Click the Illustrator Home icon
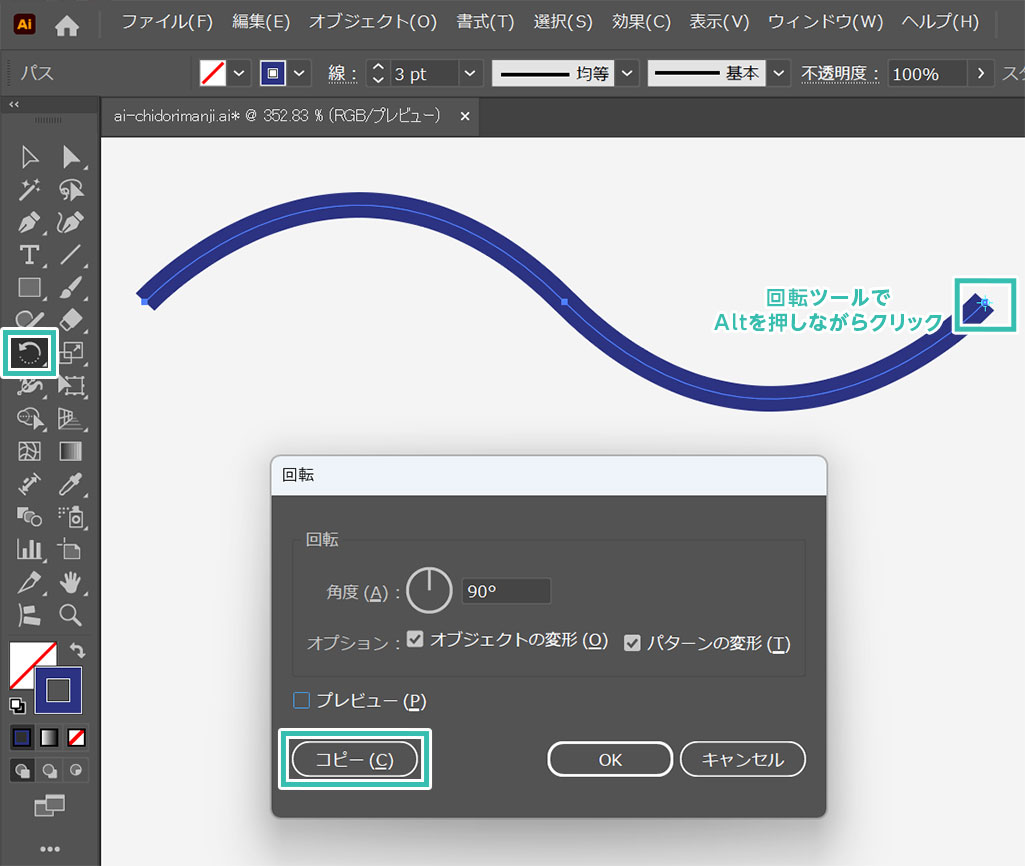This screenshot has height=866, width=1025. click(x=67, y=25)
